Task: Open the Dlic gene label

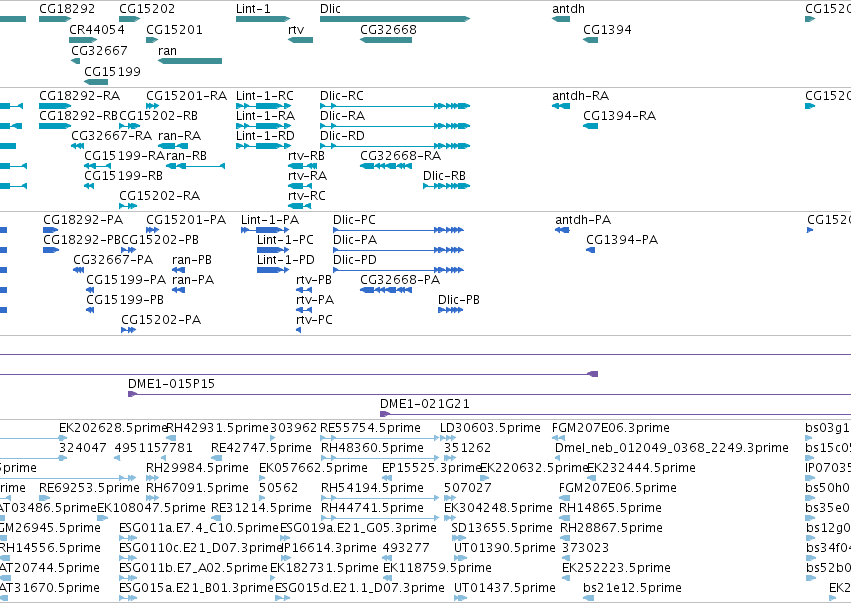Action: point(330,9)
